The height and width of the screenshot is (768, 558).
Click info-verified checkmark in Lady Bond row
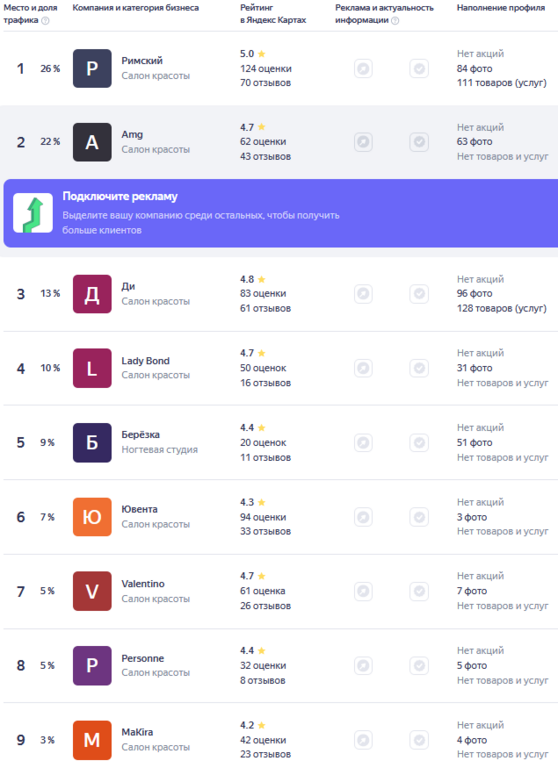click(x=419, y=368)
